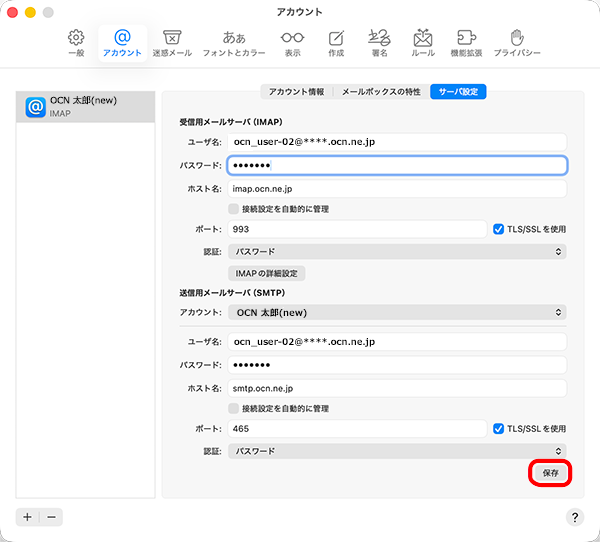Image resolution: width=600 pixels, height=542 pixels.
Task: Open the プライバシー privacy pane
Action: tap(517, 42)
